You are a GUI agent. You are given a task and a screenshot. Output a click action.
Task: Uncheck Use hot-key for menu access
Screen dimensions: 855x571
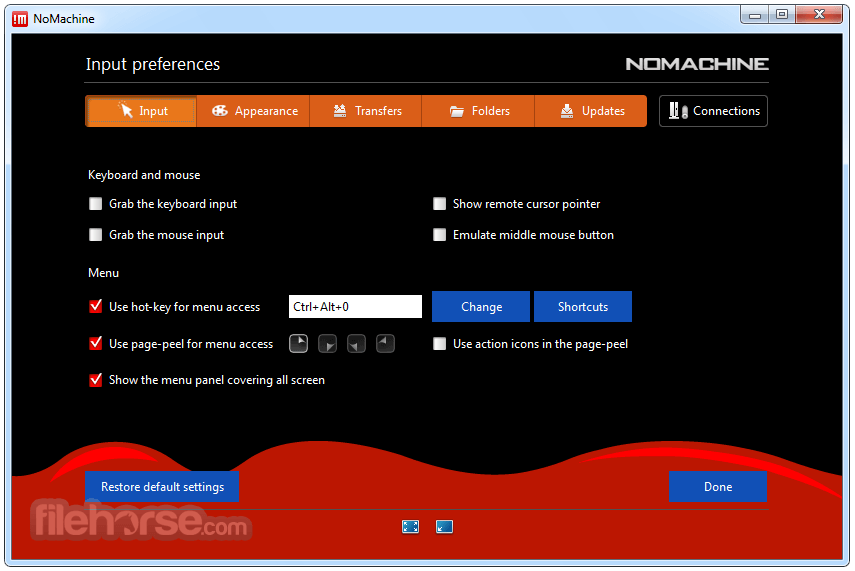pyautogui.click(x=95, y=306)
